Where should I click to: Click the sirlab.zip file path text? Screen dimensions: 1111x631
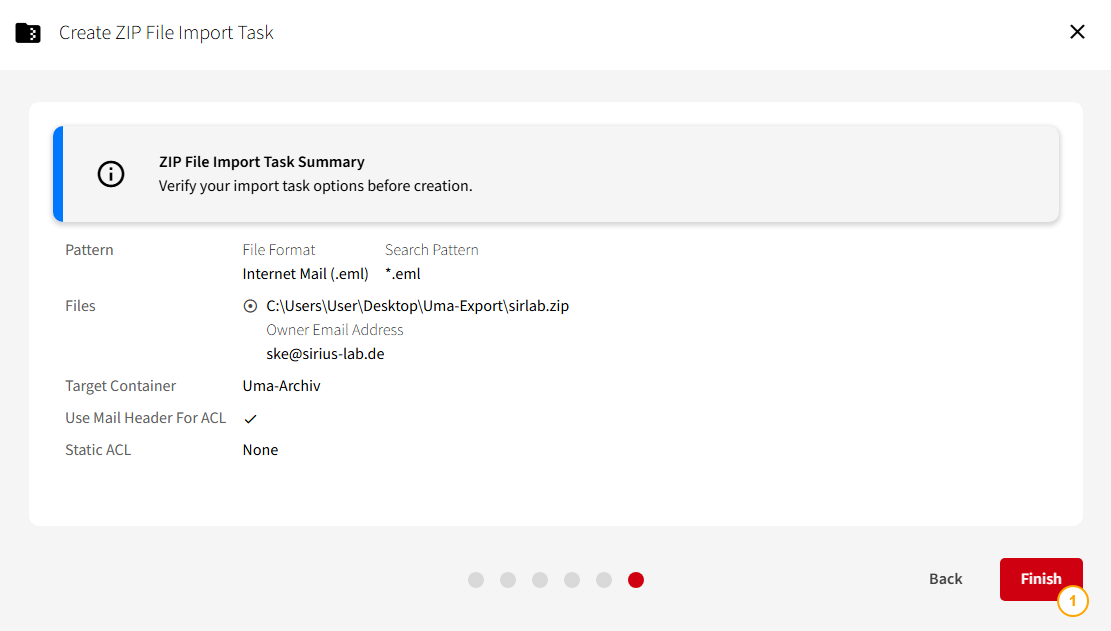click(x=417, y=306)
